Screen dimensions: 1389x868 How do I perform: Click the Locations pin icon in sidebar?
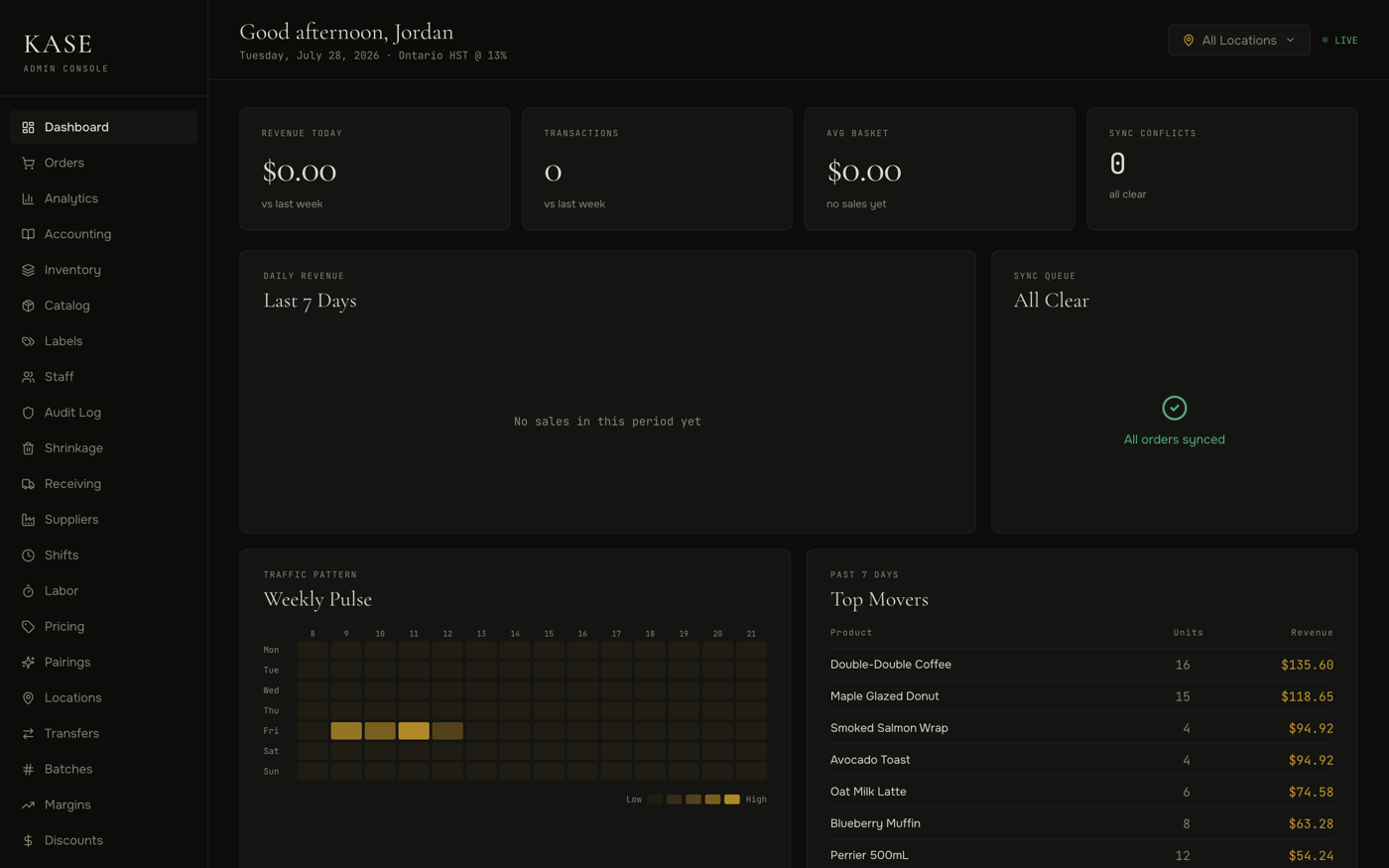click(28, 698)
